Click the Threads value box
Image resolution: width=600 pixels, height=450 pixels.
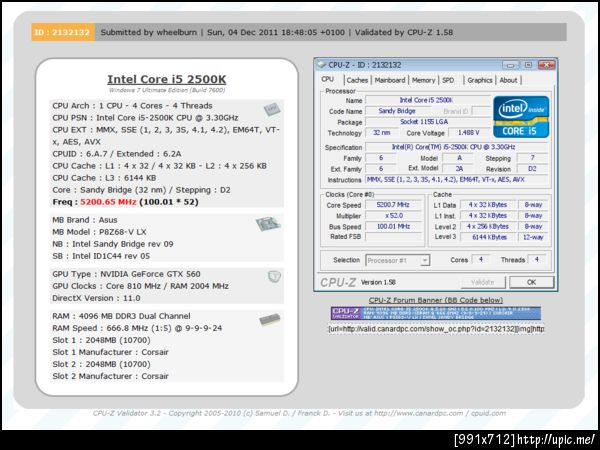(537, 259)
